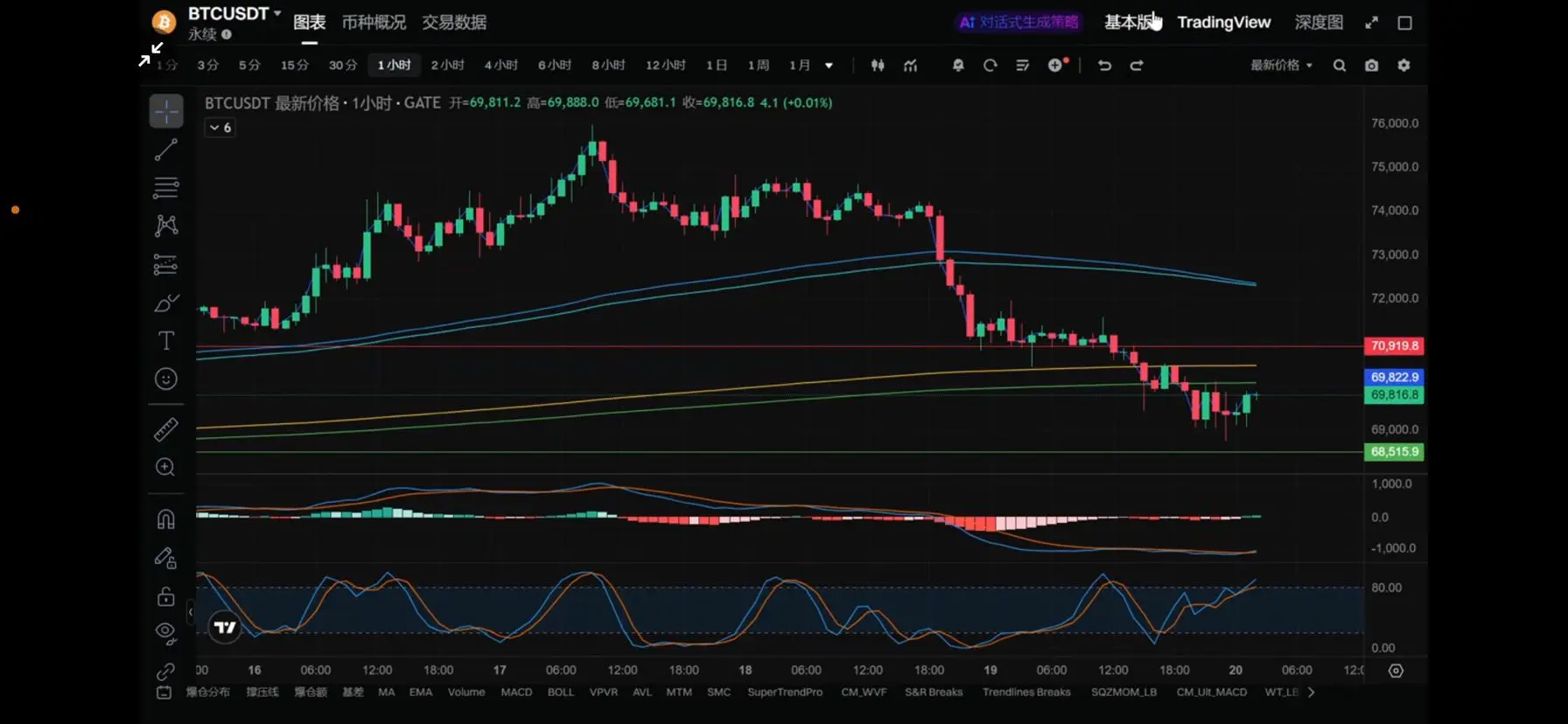Select the TradingView chart mode

pos(1223,23)
